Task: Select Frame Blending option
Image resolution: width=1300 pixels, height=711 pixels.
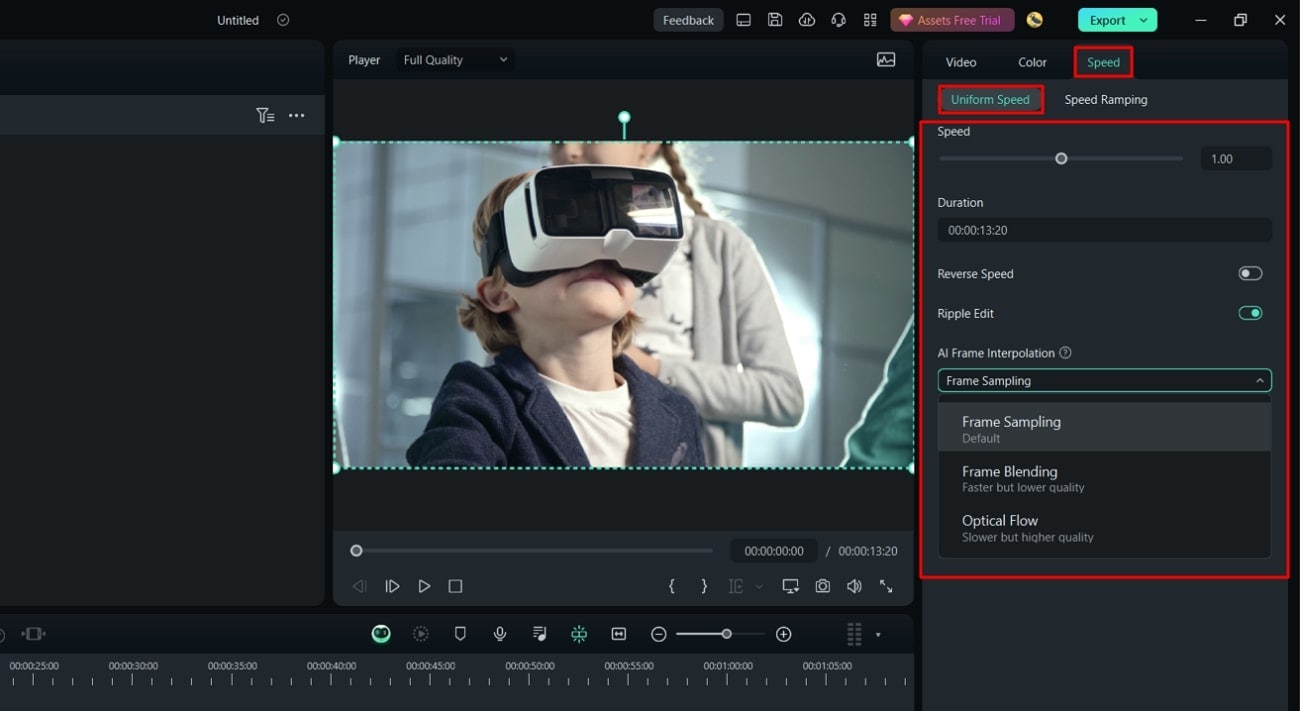Action: tap(1105, 478)
